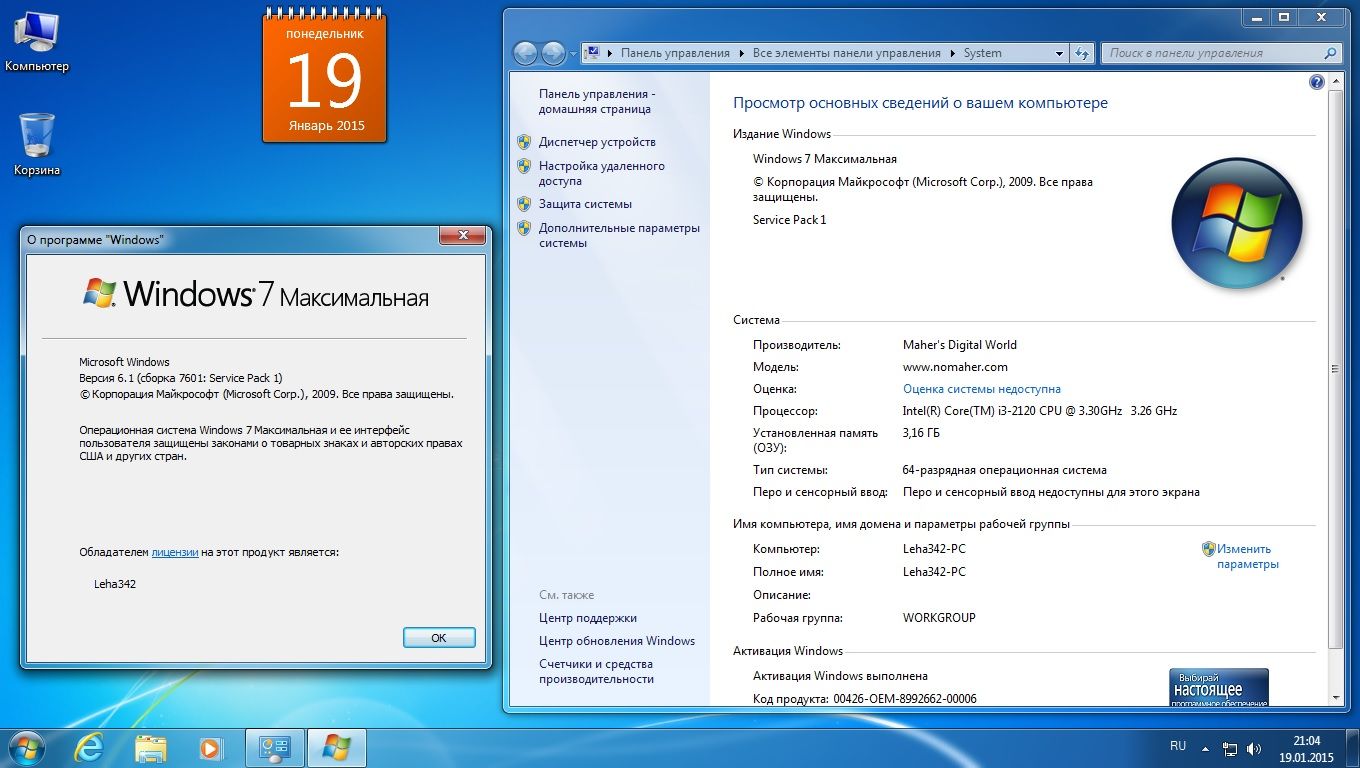Viewport: 1360px width, 768px height.
Task: Expand arrow after Панель управления breadcrumb
Action: pos(742,53)
